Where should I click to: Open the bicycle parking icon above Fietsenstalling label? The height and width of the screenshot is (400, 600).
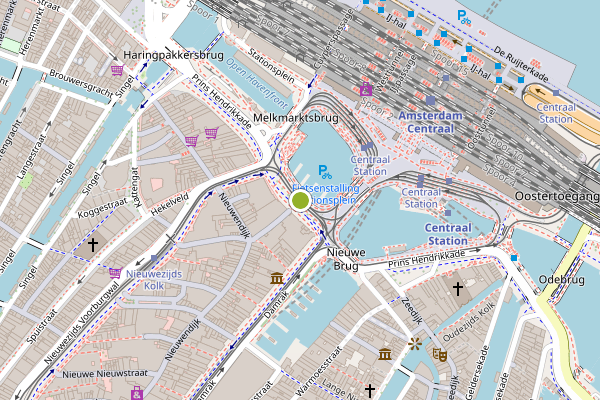coord(325,171)
